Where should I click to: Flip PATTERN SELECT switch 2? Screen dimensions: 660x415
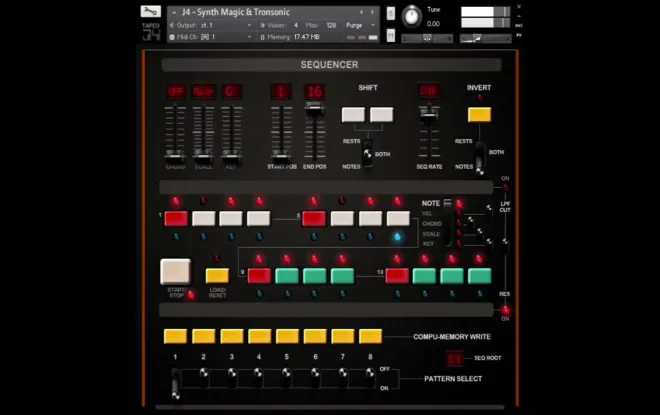point(204,377)
